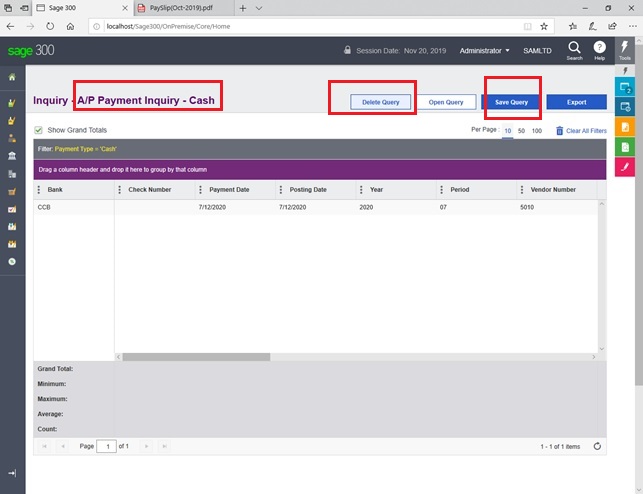Open the blue windows manager icon with 2
The image size is (643, 494).
(625, 87)
